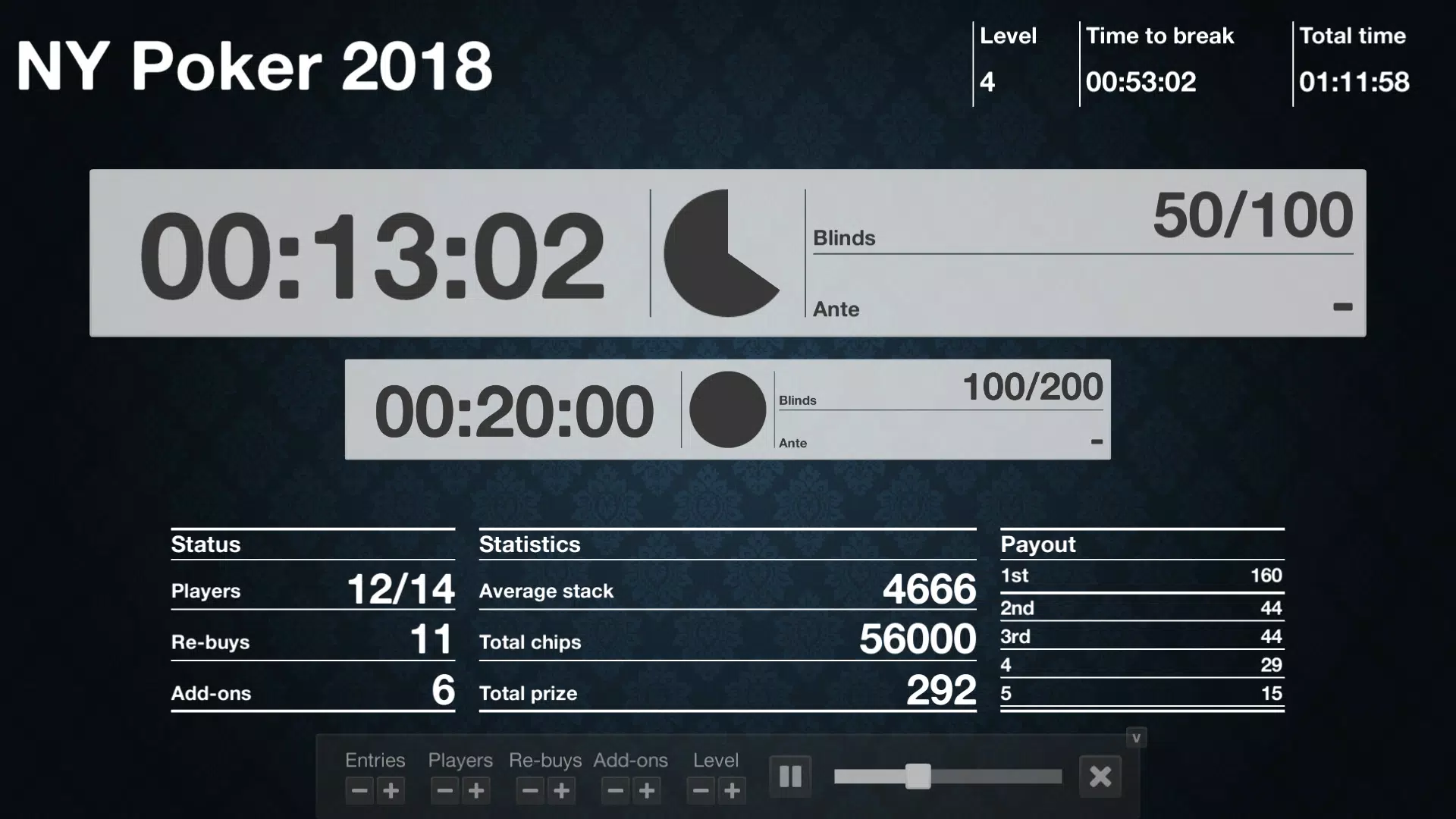Click plus button to increase Re-buys
1456x819 pixels.
pyautogui.click(x=561, y=791)
